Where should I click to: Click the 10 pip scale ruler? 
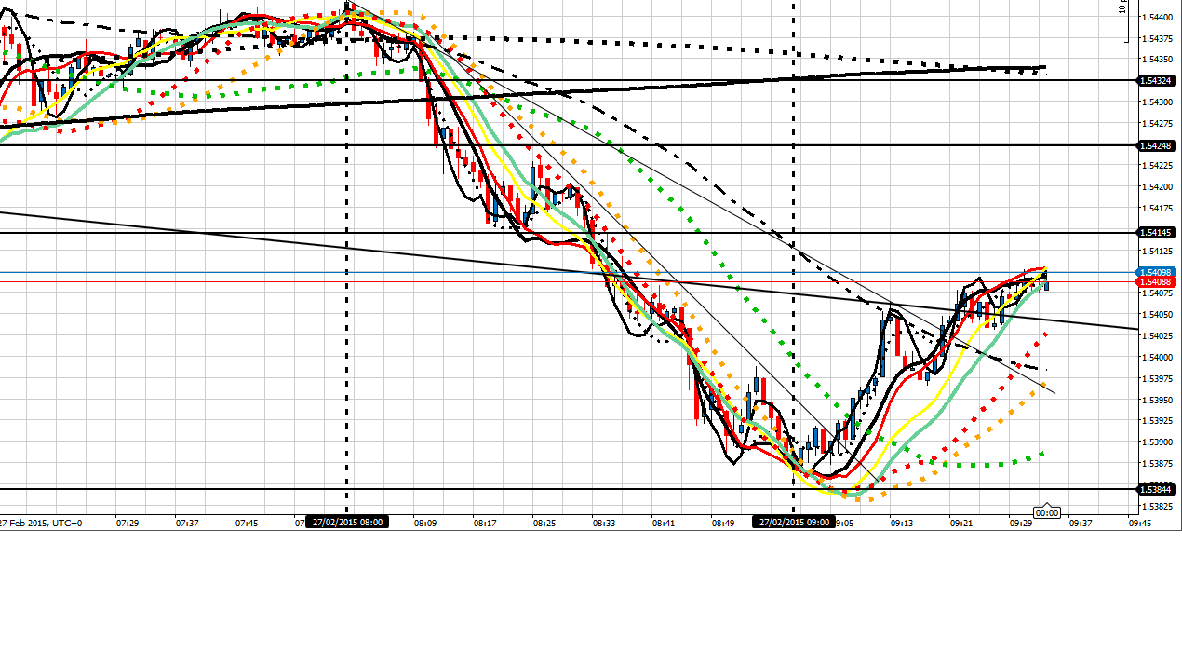tap(1124, 10)
